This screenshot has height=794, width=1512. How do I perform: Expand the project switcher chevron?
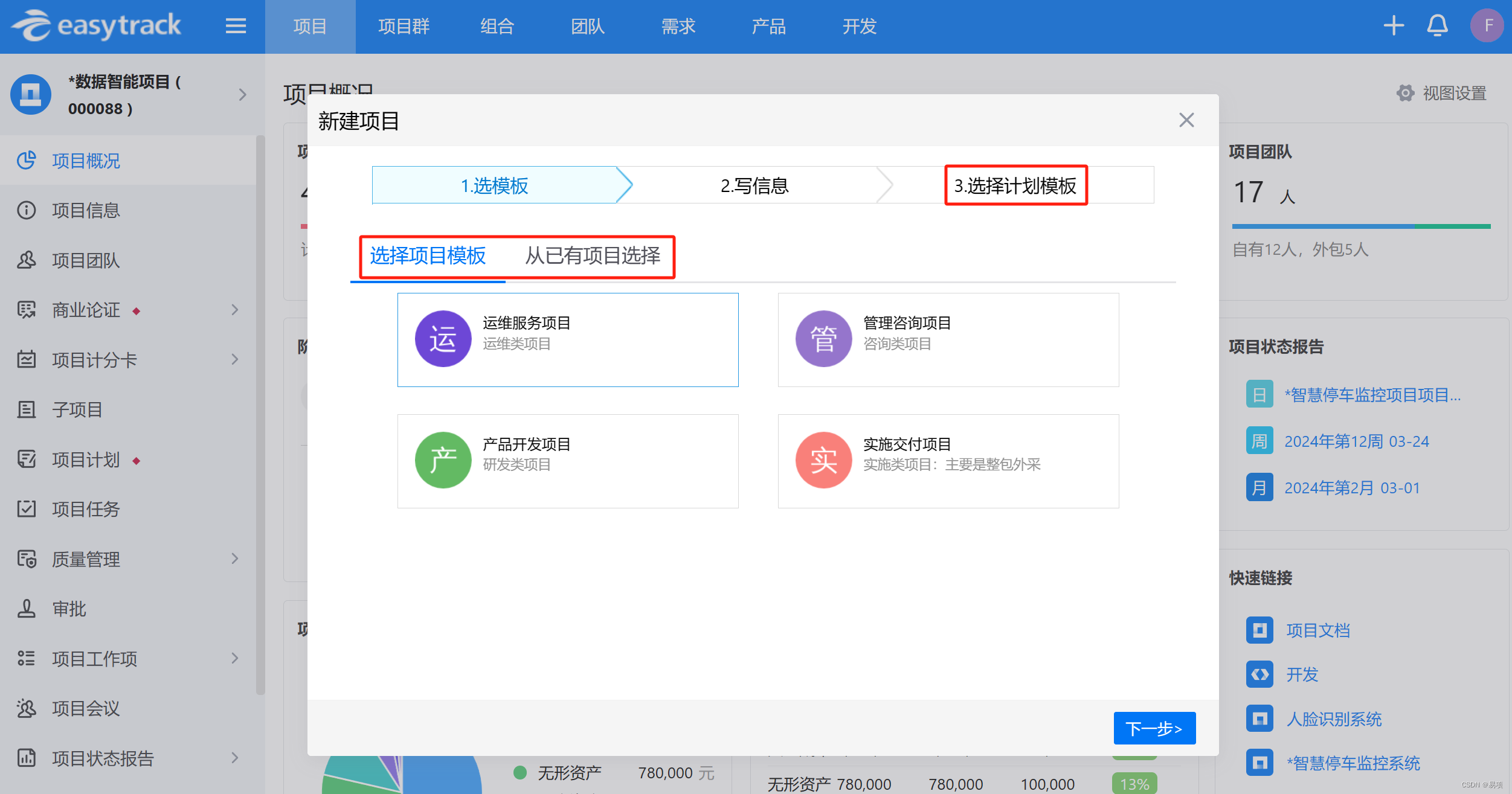pyautogui.click(x=243, y=95)
